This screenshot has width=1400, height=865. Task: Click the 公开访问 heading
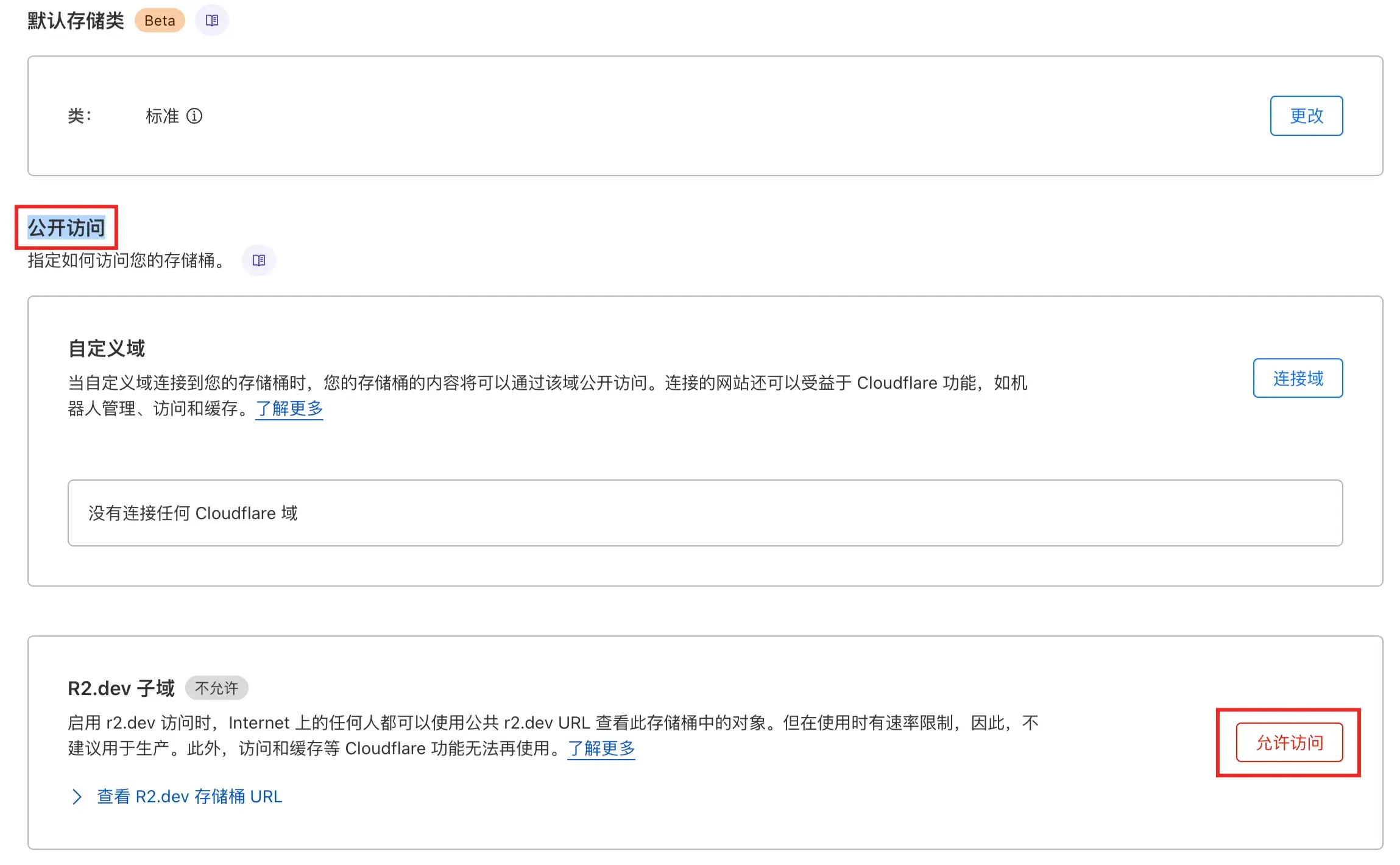[66, 228]
